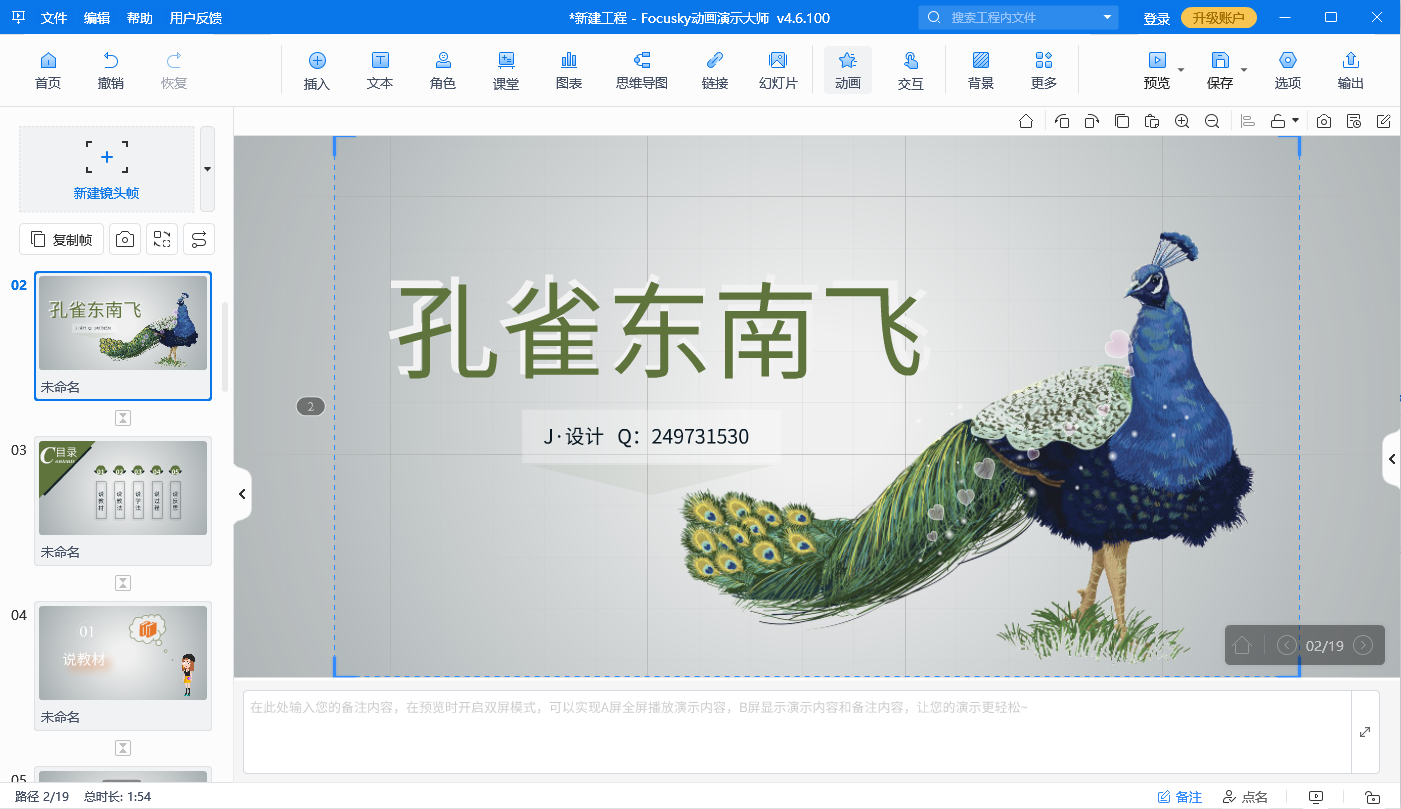Click the align objects icon
This screenshot has width=1401, height=809.
tap(1248, 121)
